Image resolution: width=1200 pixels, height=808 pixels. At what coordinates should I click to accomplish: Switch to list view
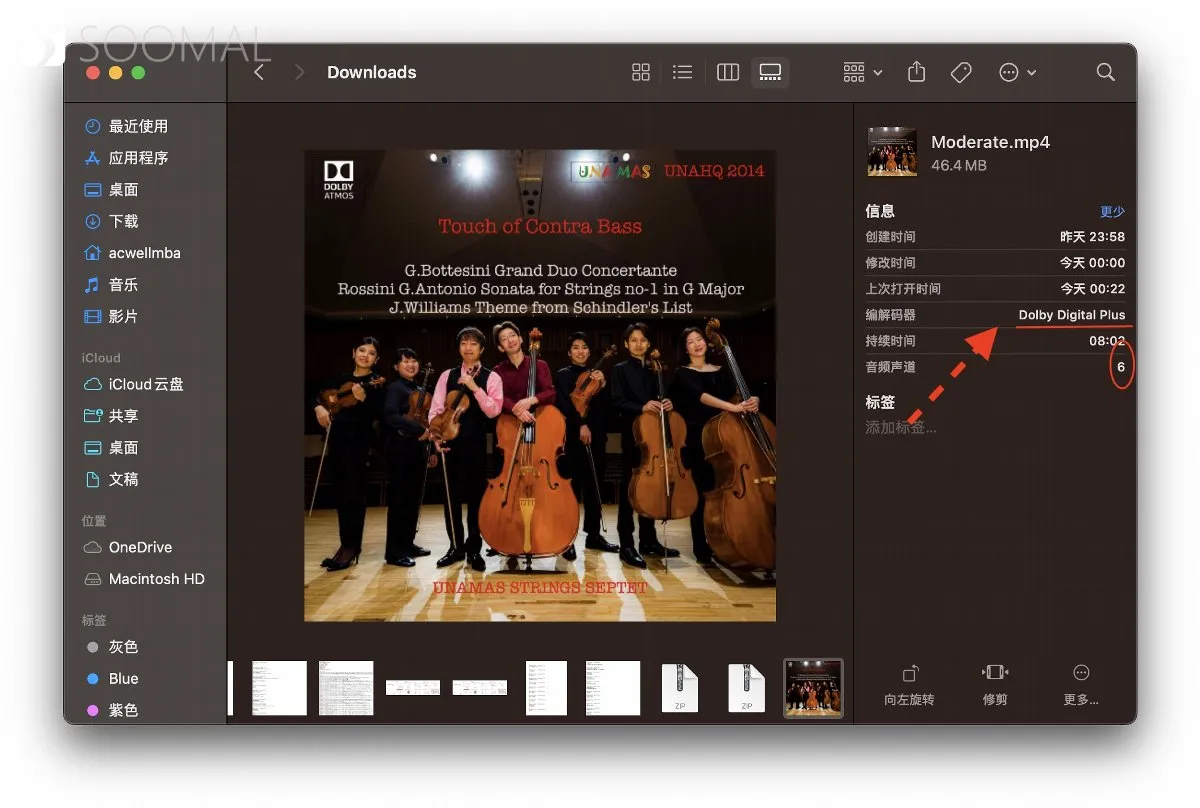pos(683,72)
